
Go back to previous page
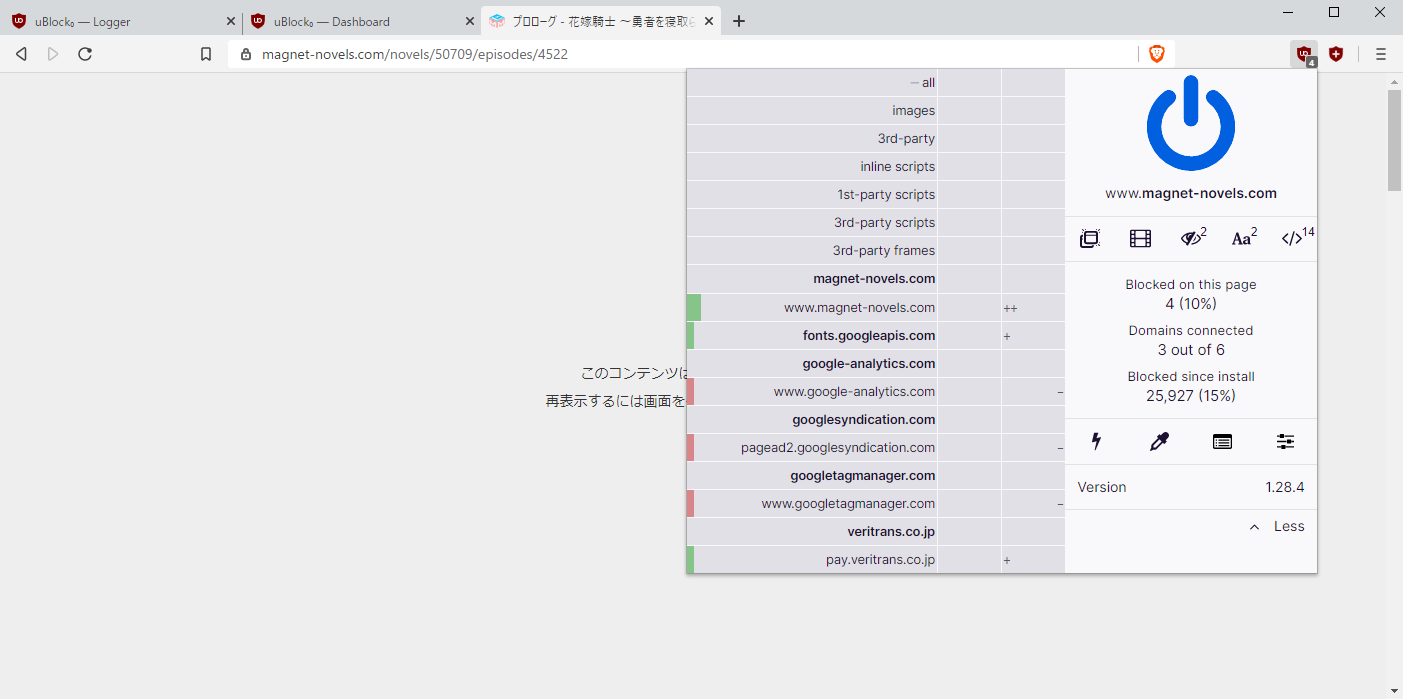tap(21, 54)
